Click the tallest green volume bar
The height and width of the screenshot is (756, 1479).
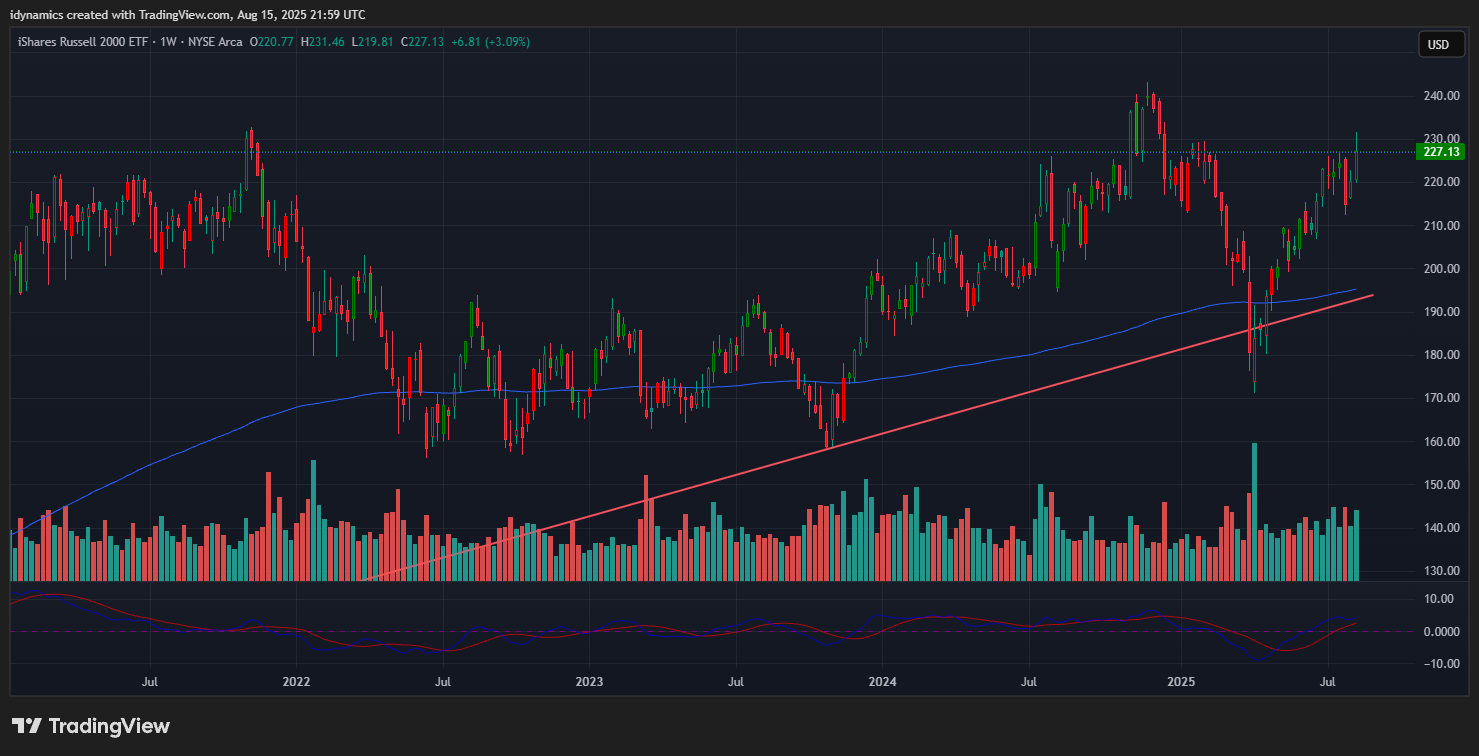point(1254,512)
